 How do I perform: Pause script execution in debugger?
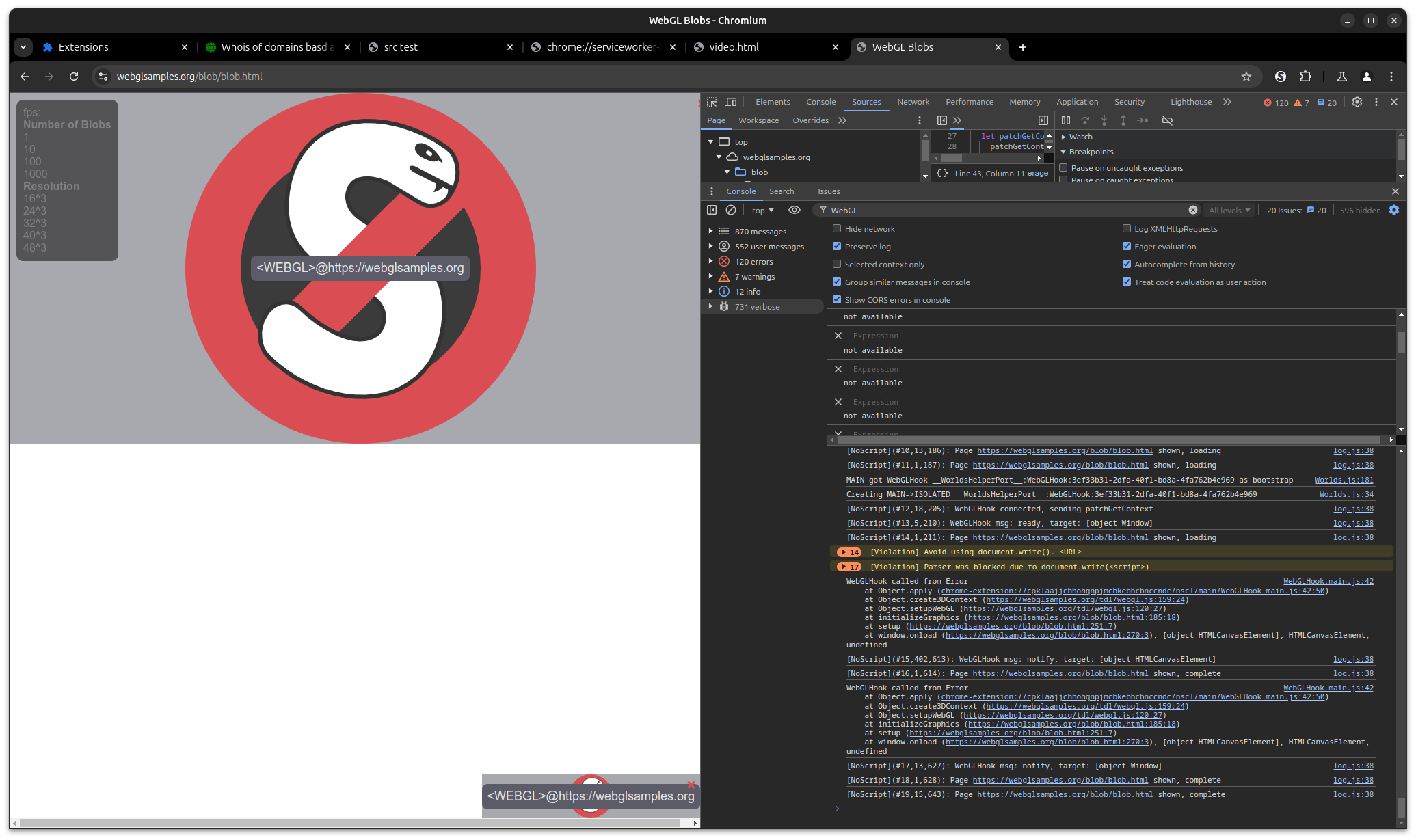[x=1066, y=120]
